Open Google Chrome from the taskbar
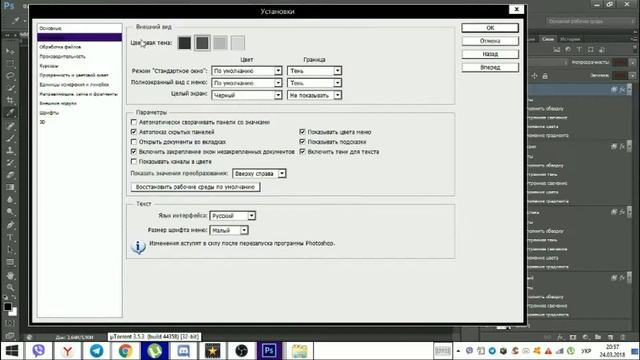640x360 pixels. (x=125, y=351)
